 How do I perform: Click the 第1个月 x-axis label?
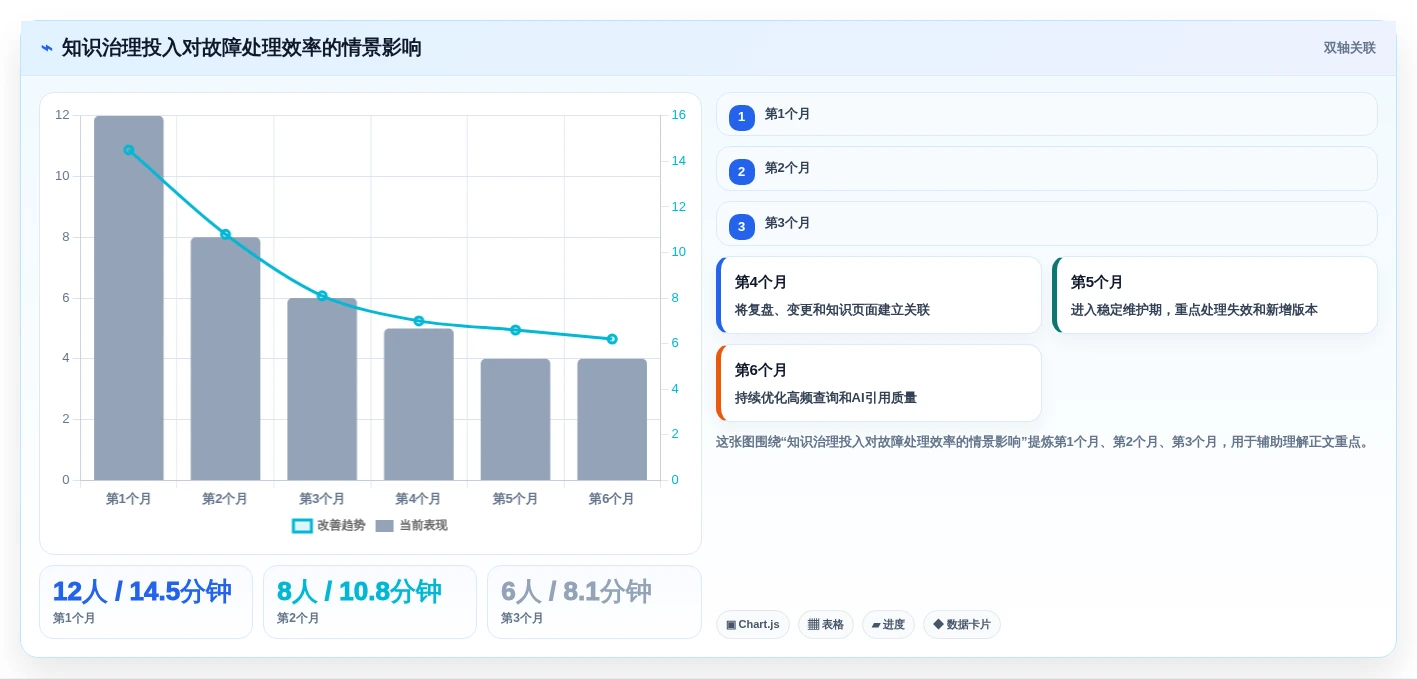(129, 498)
